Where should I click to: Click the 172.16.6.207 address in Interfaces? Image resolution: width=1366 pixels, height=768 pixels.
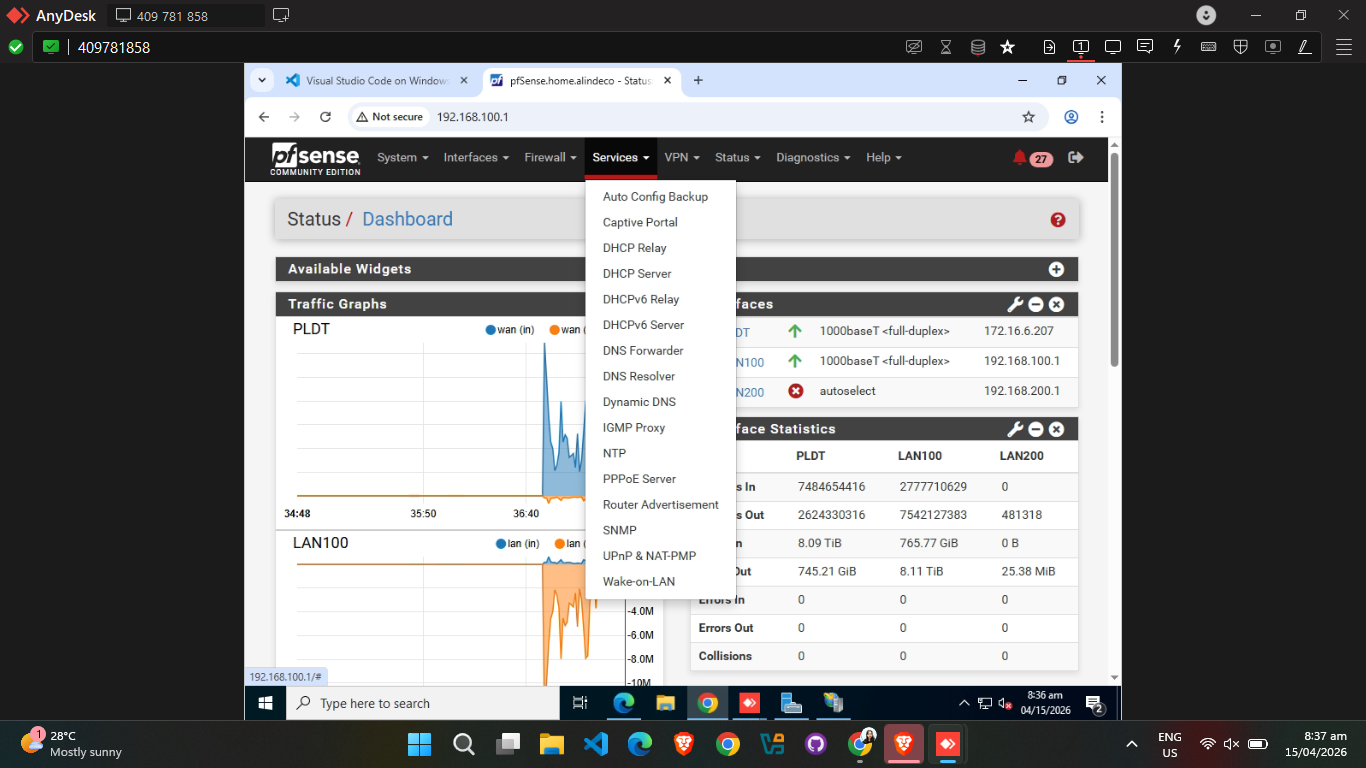[1018, 331]
